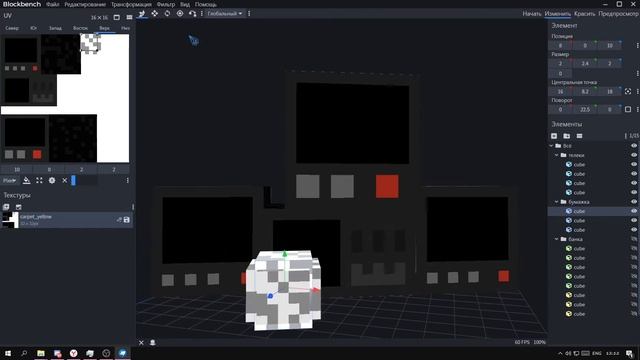The image size is (640, 360).
Task: Collapse the Все root group
Action: (552, 146)
